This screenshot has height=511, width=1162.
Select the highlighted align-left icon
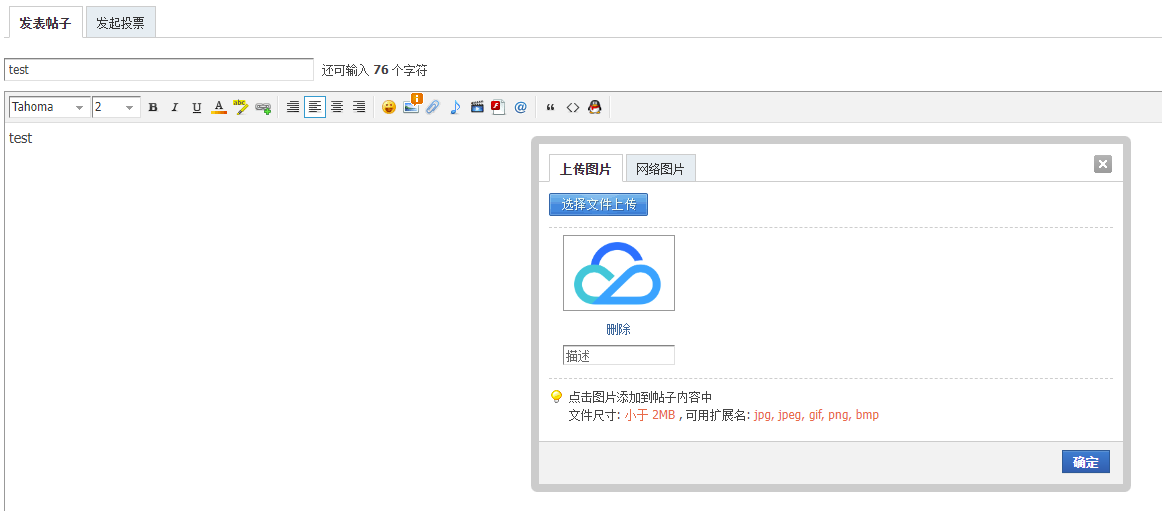pos(315,107)
